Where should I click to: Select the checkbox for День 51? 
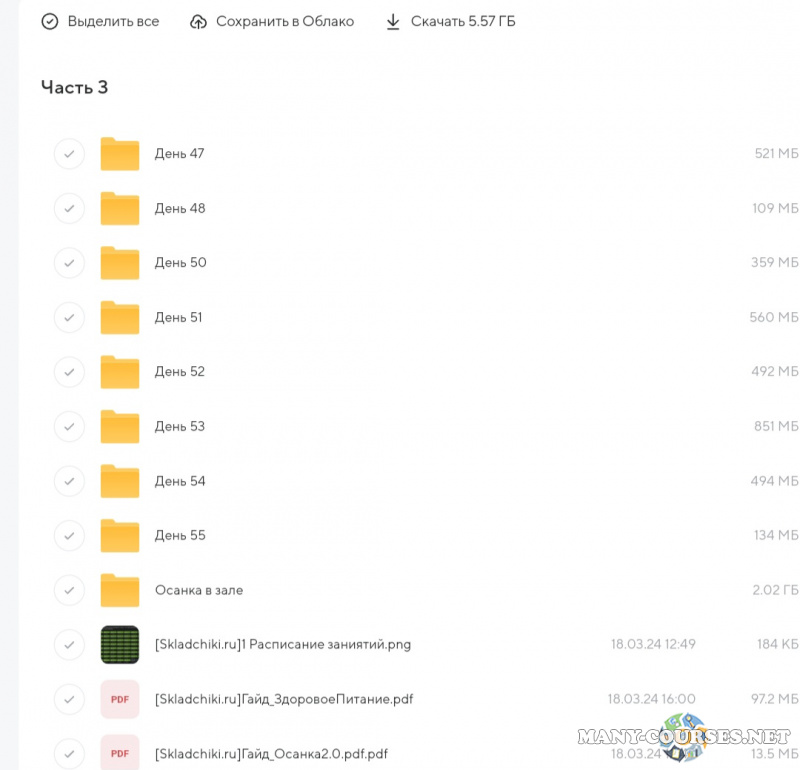(69, 318)
